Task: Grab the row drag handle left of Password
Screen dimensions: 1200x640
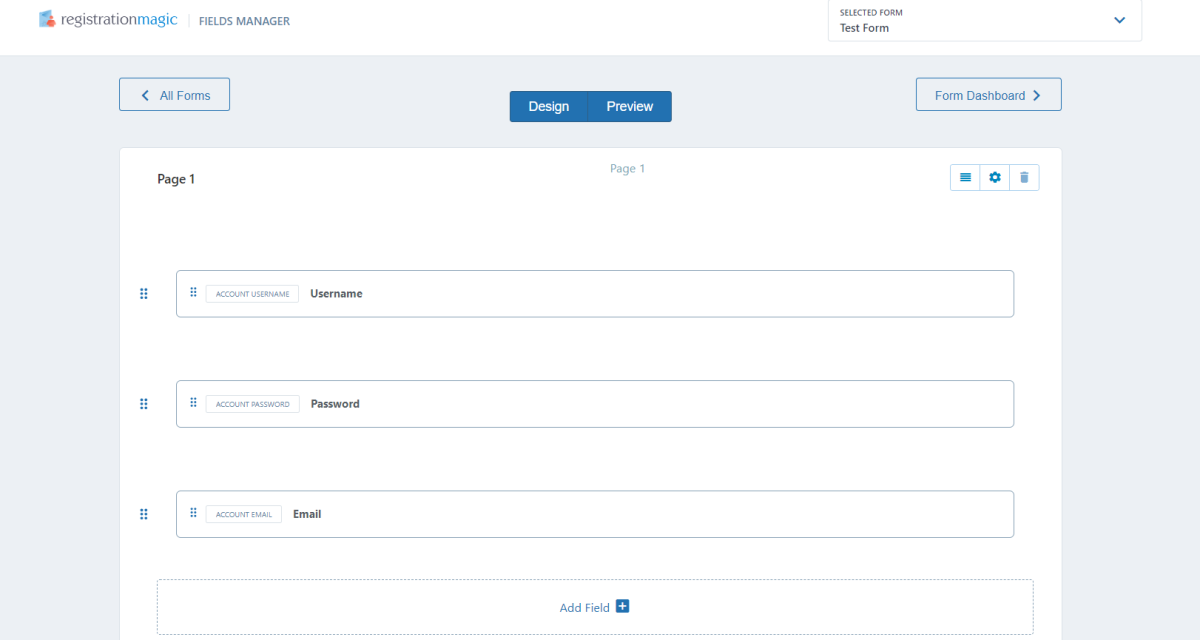Action: pyautogui.click(x=143, y=404)
